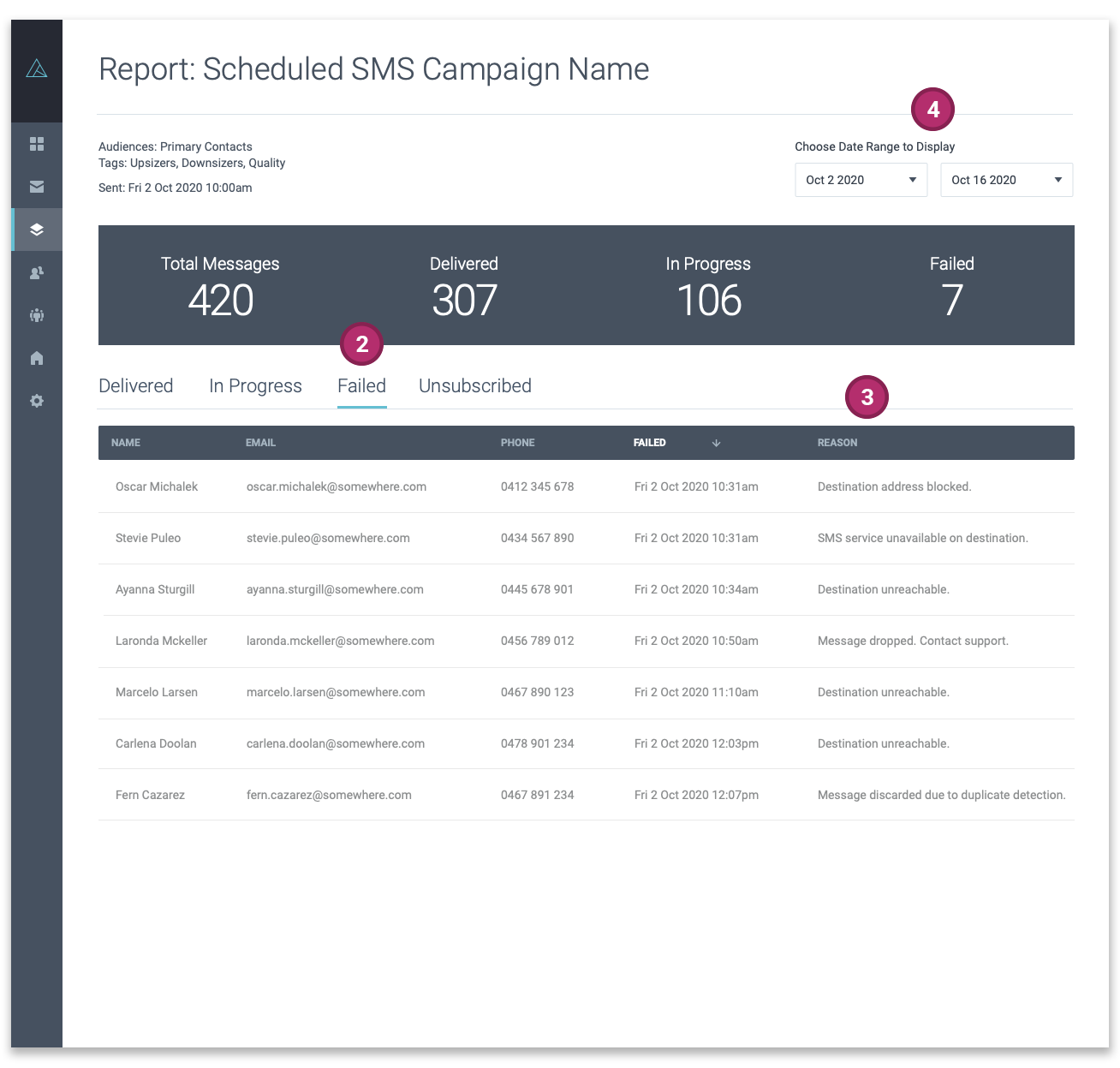This screenshot has height=1068, width=1120.
Task: Switch to the In Progress tab
Action: click(x=255, y=385)
